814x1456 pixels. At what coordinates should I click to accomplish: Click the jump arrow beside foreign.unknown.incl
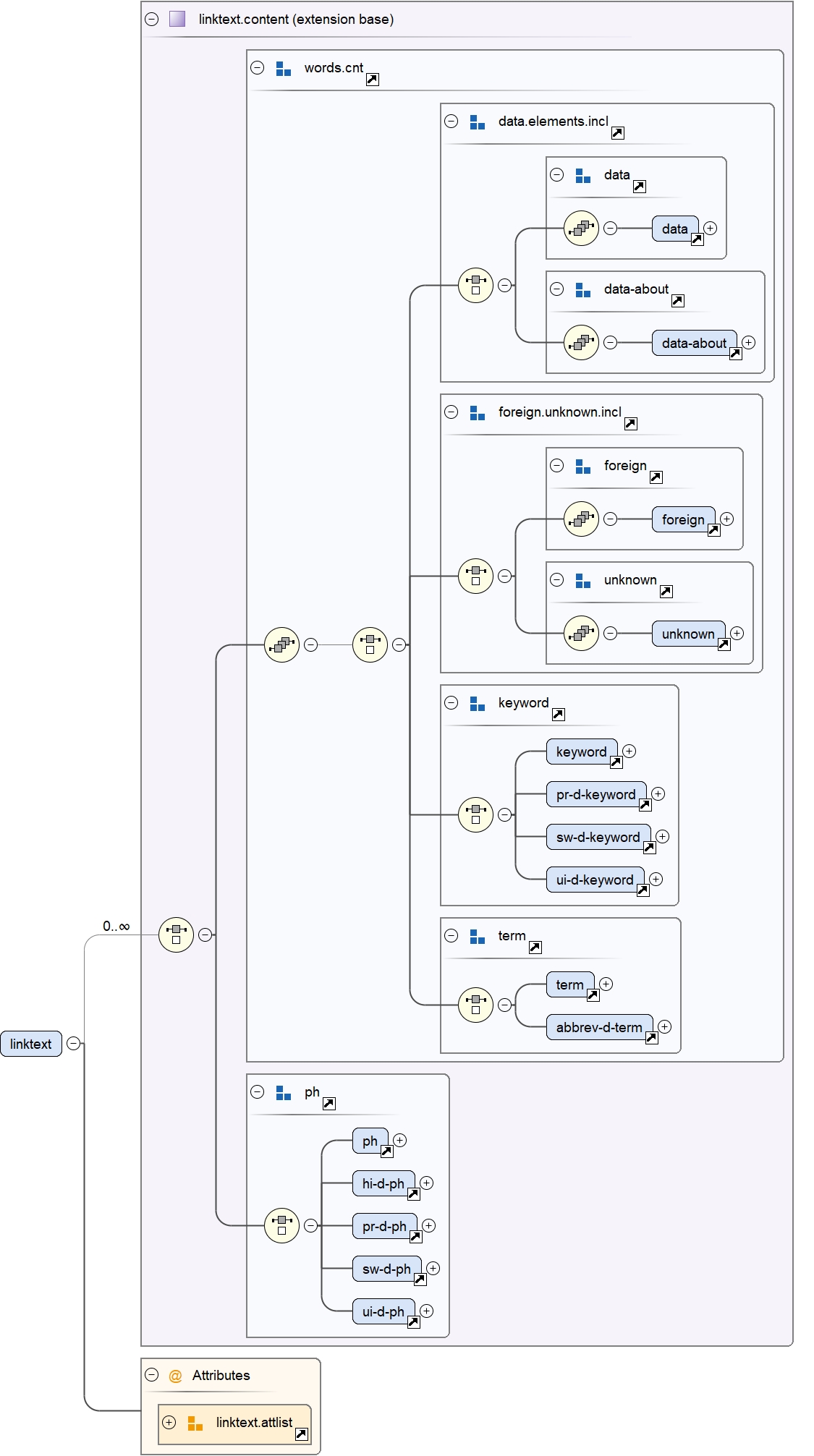(x=630, y=424)
